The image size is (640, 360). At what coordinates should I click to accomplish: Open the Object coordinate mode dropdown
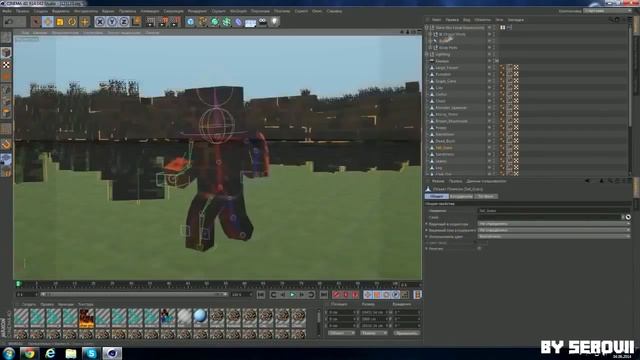pyautogui.click(x=342, y=333)
